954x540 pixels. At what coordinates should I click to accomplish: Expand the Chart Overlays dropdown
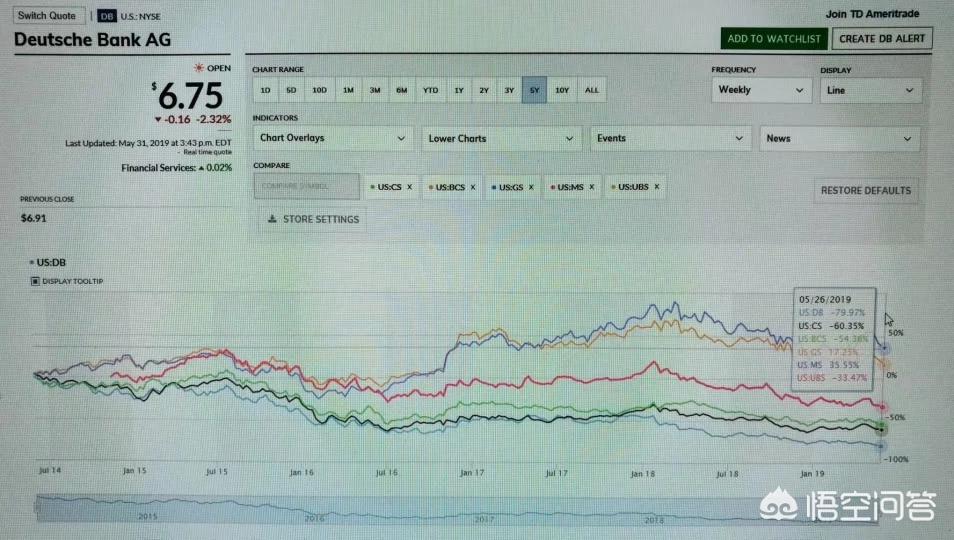(333, 138)
